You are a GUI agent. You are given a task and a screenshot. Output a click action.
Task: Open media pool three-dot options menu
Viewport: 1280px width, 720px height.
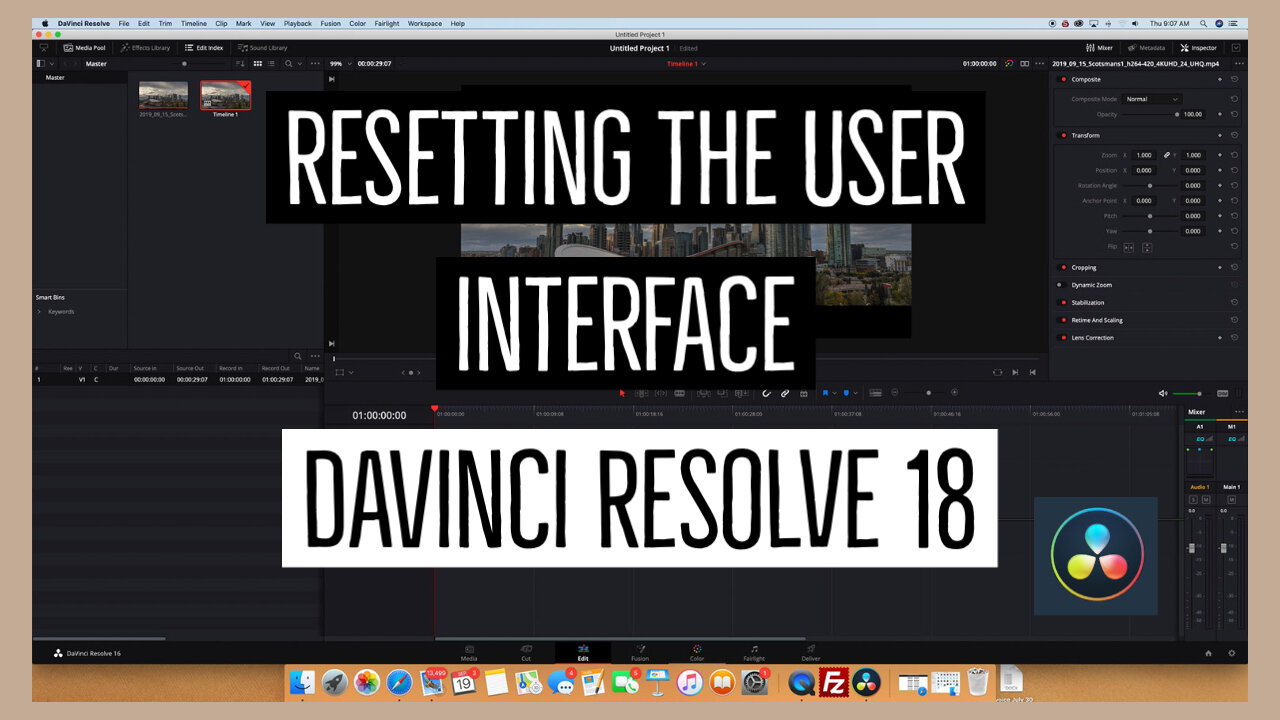click(315, 64)
